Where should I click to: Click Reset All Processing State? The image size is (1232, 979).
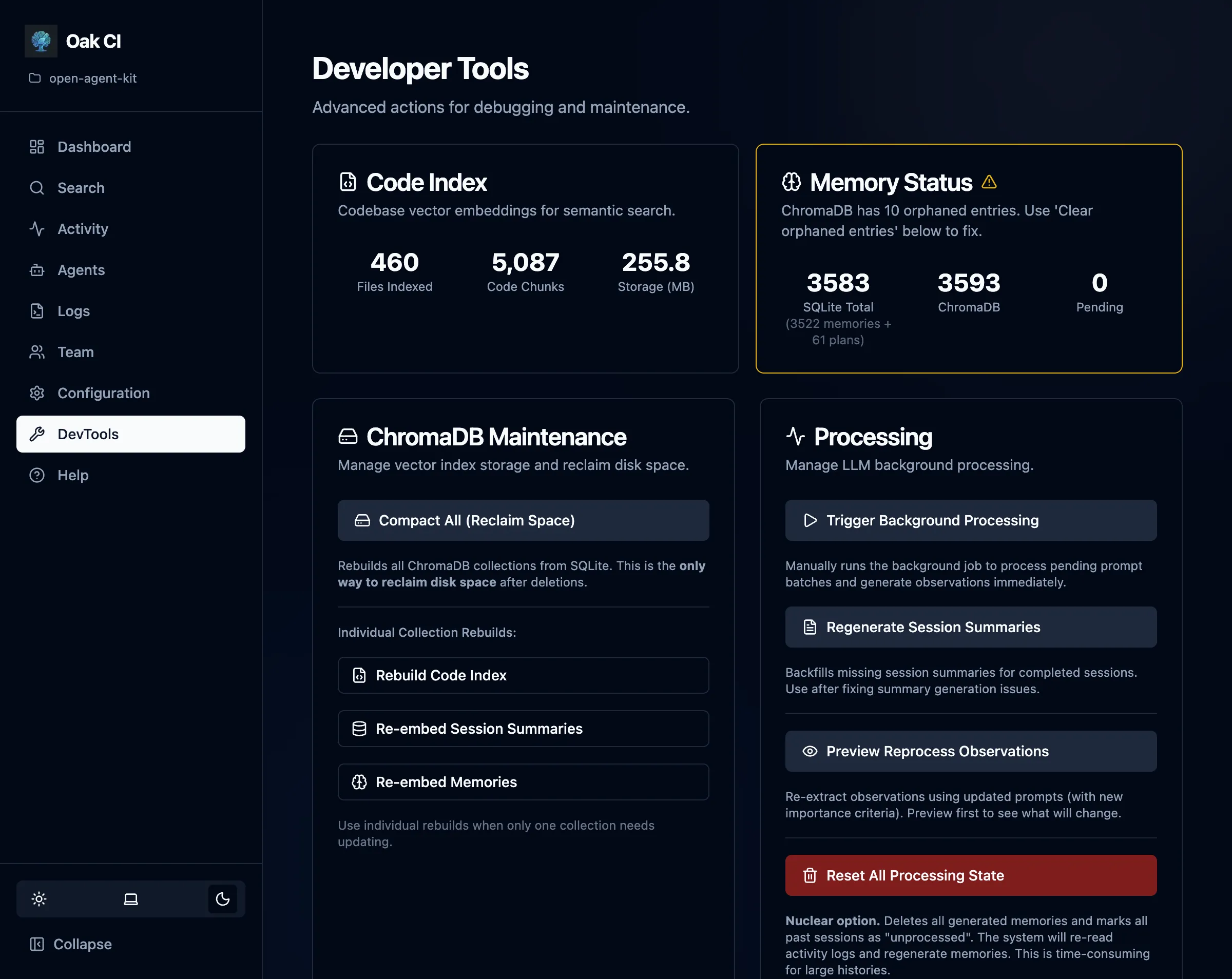click(x=970, y=875)
